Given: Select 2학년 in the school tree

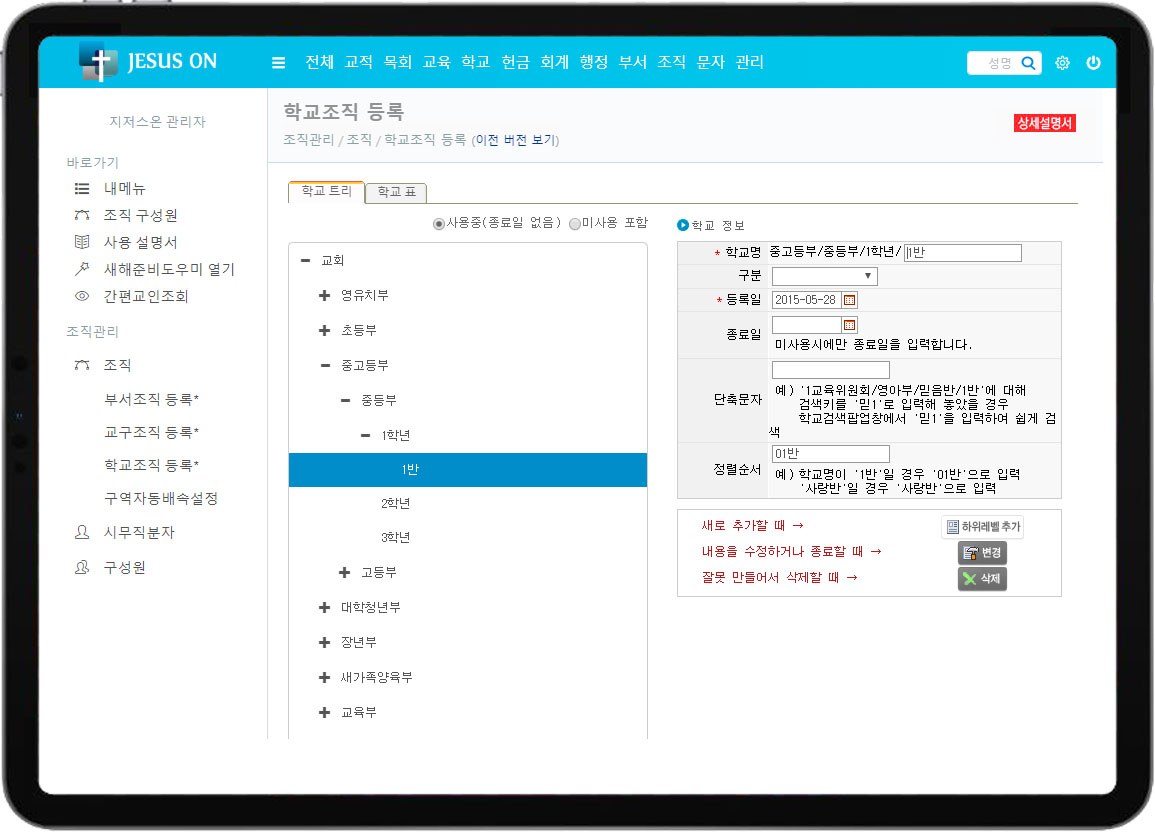Looking at the screenshot, I should [x=395, y=502].
